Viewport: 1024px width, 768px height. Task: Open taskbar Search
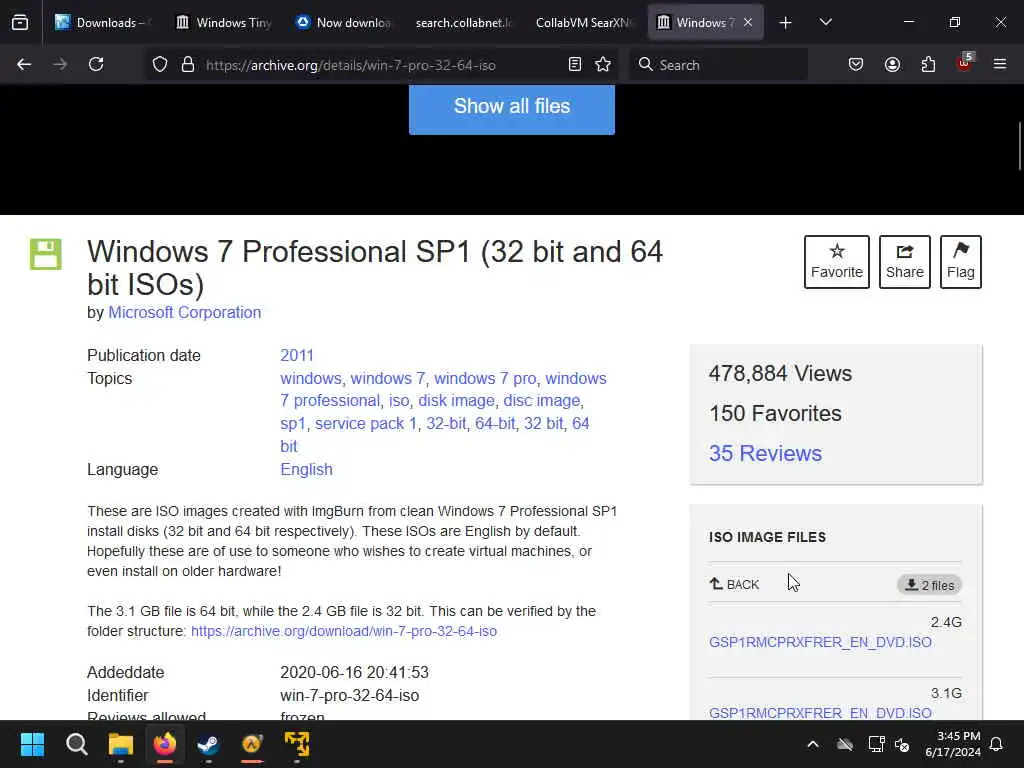coord(76,744)
